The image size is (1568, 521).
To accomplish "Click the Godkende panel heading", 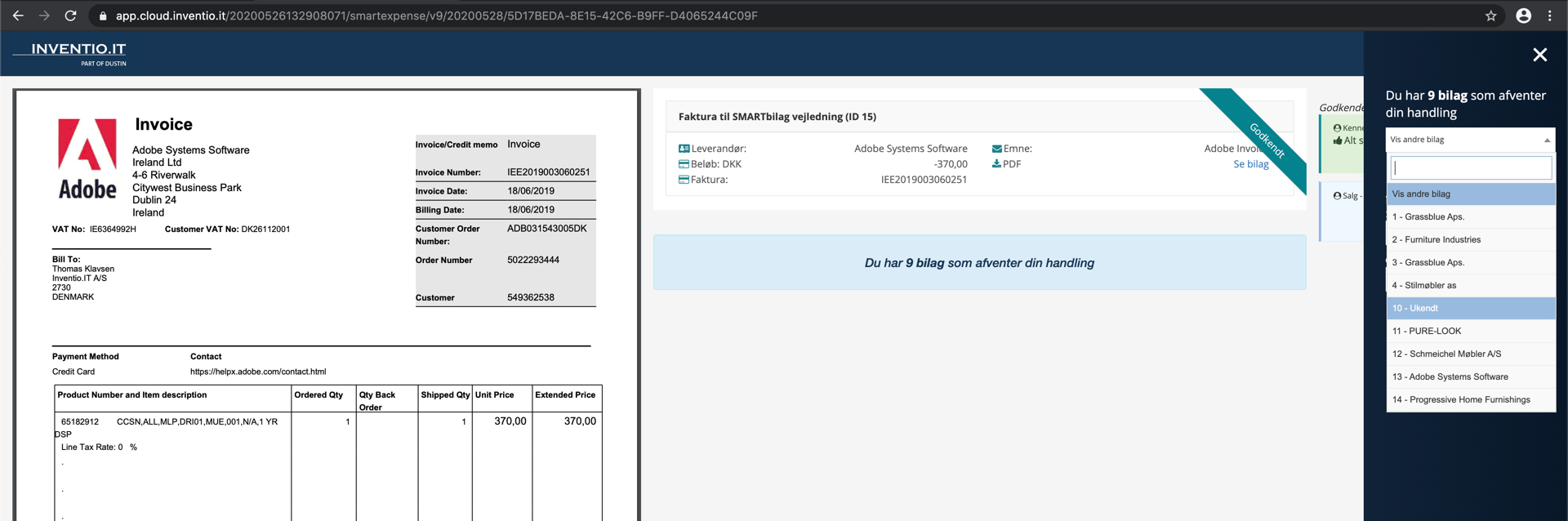I will pyautogui.click(x=1341, y=108).
